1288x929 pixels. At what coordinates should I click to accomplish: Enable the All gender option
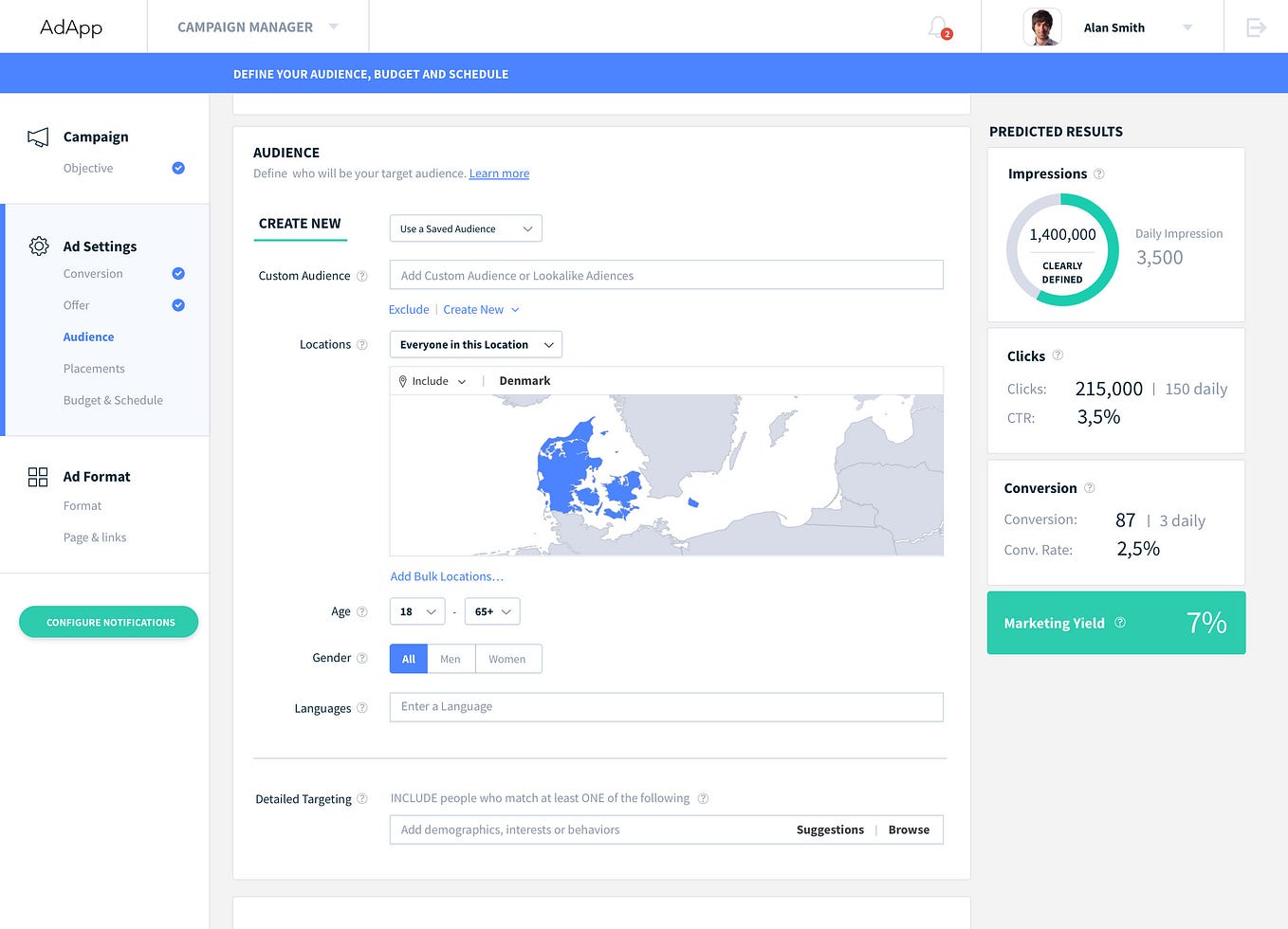point(408,658)
